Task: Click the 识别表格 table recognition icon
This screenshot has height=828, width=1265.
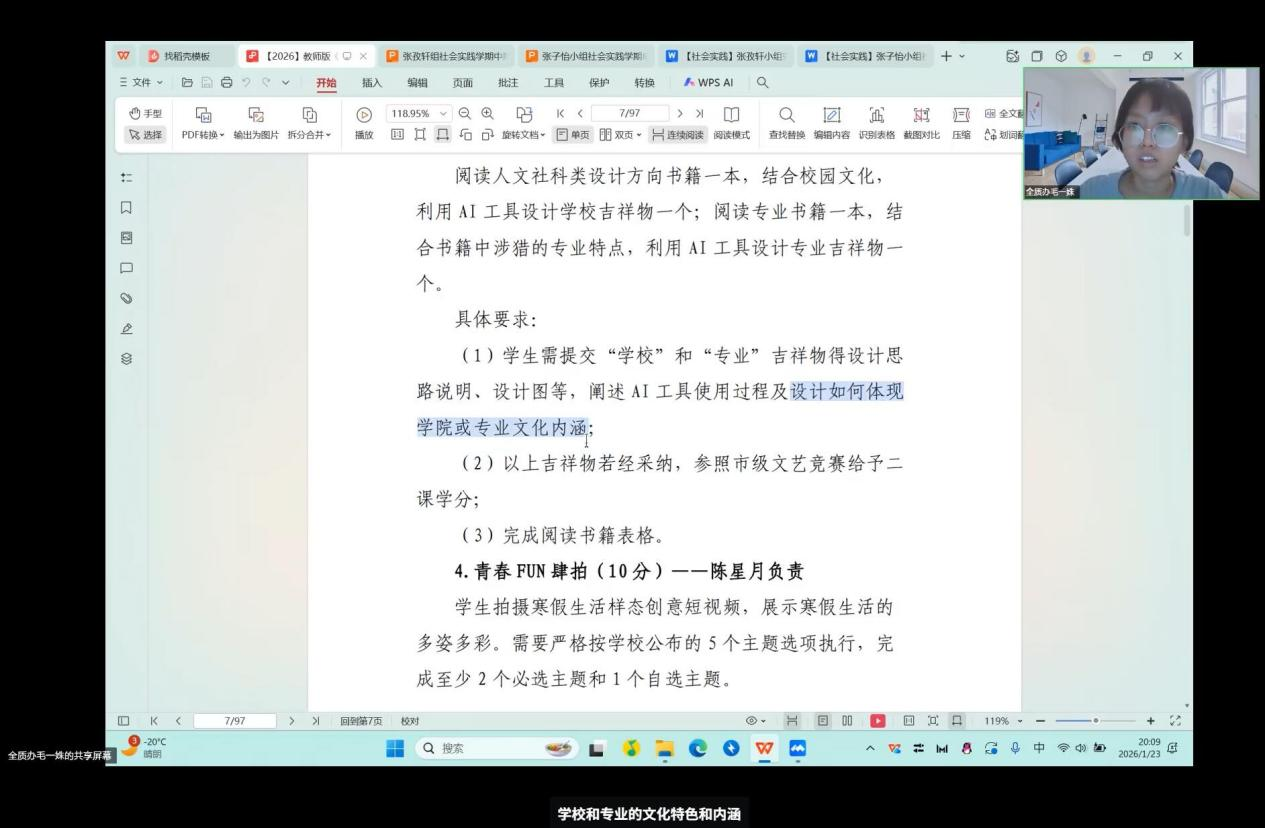Action: click(x=876, y=115)
